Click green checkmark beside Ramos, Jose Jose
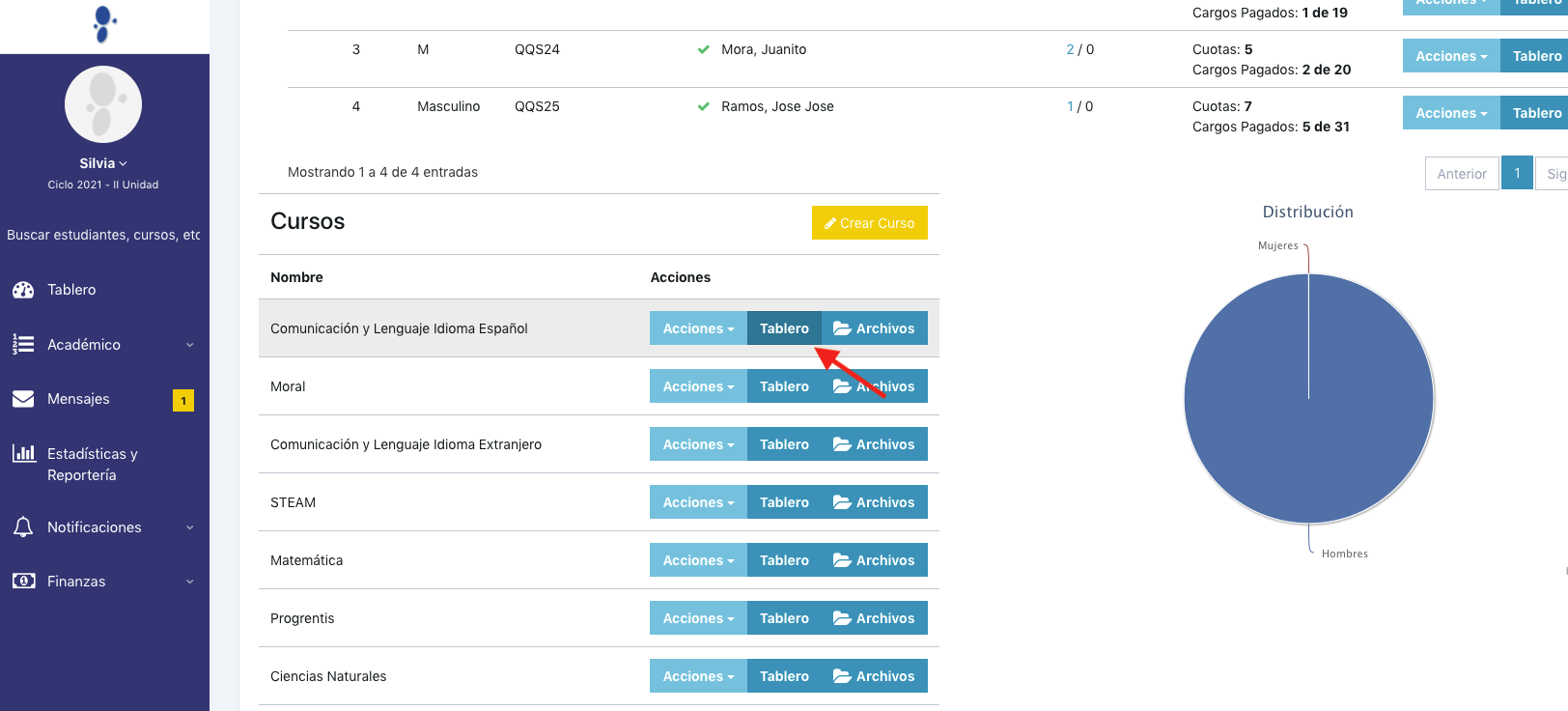The width and height of the screenshot is (1568, 711). pyautogui.click(x=704, y=106)
